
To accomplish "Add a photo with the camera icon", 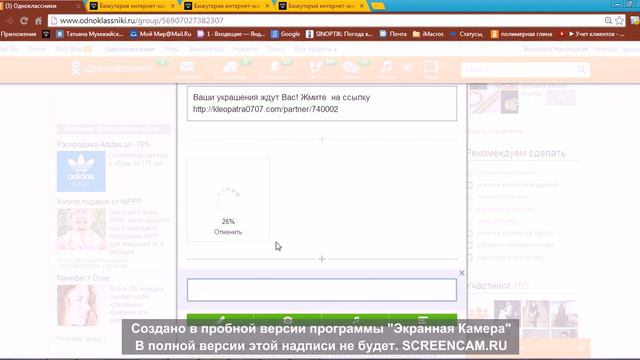I will pyautogui.click(x=288, y=319).
